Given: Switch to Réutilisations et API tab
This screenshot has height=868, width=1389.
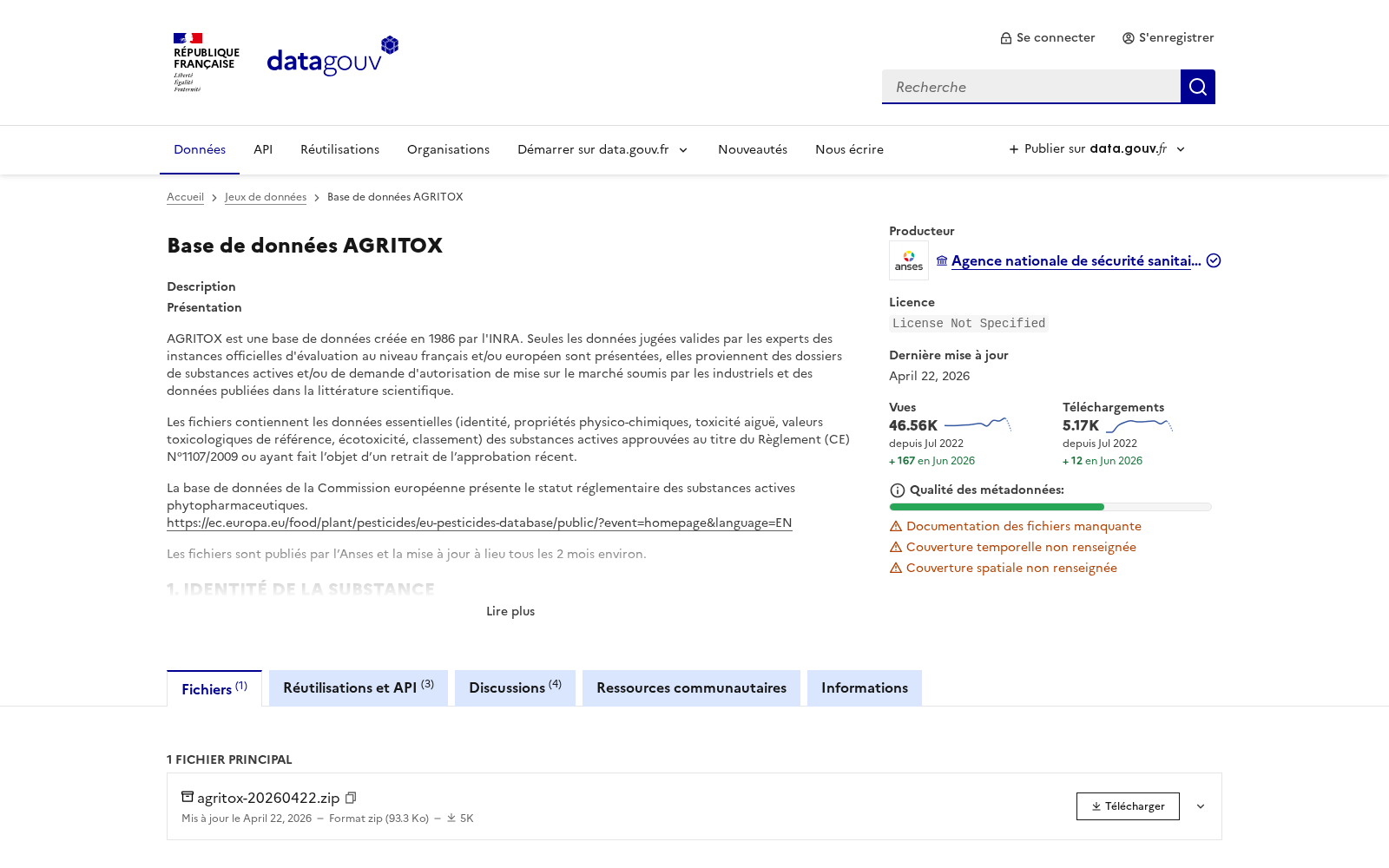Looking at the screenshot, I should tap(359, 687).
